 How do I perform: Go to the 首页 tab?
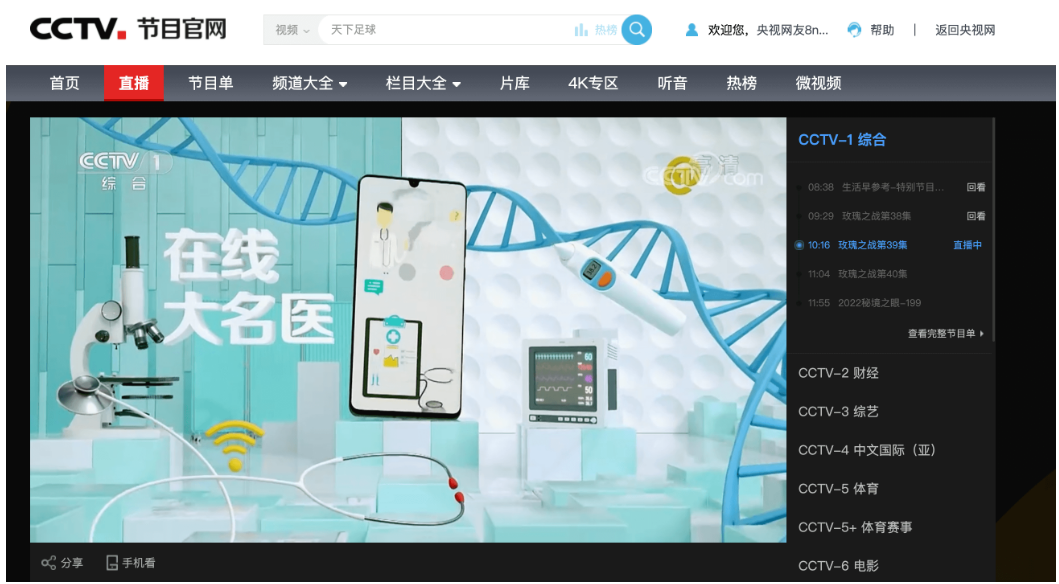65,83
